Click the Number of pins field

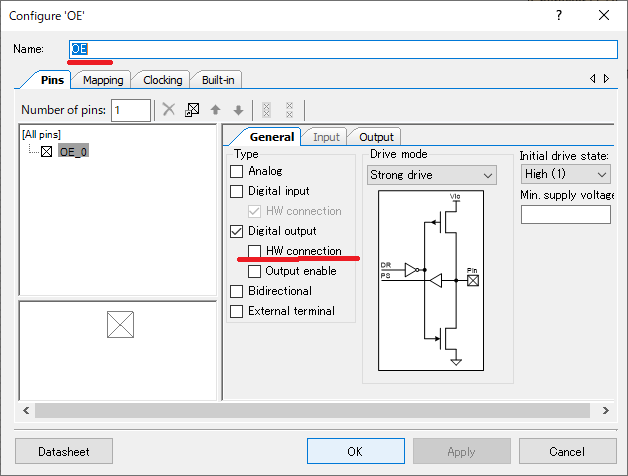pos(131,110)
